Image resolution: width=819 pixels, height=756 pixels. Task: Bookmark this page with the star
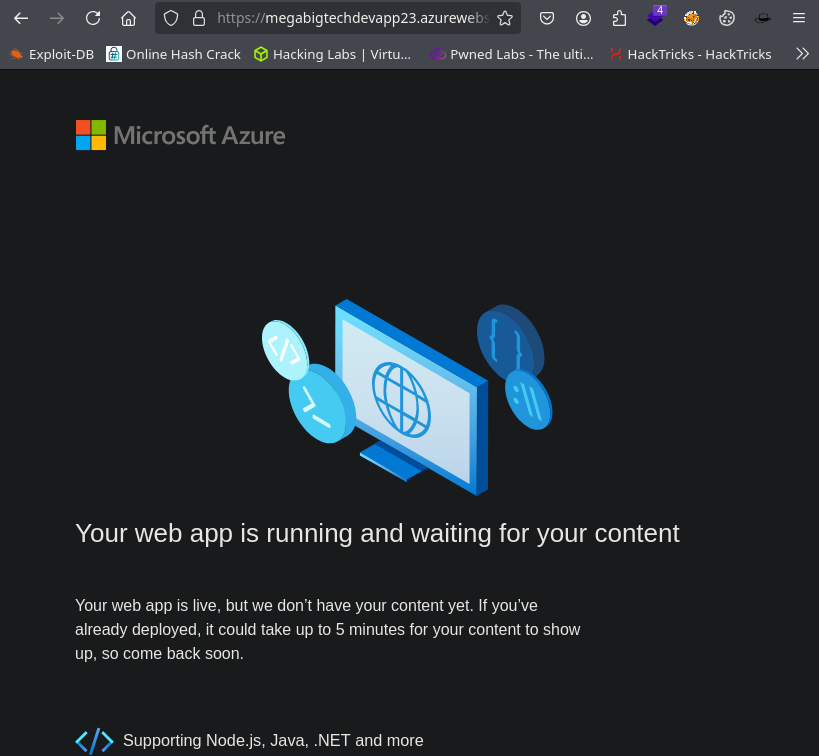[x=505, y=18]
